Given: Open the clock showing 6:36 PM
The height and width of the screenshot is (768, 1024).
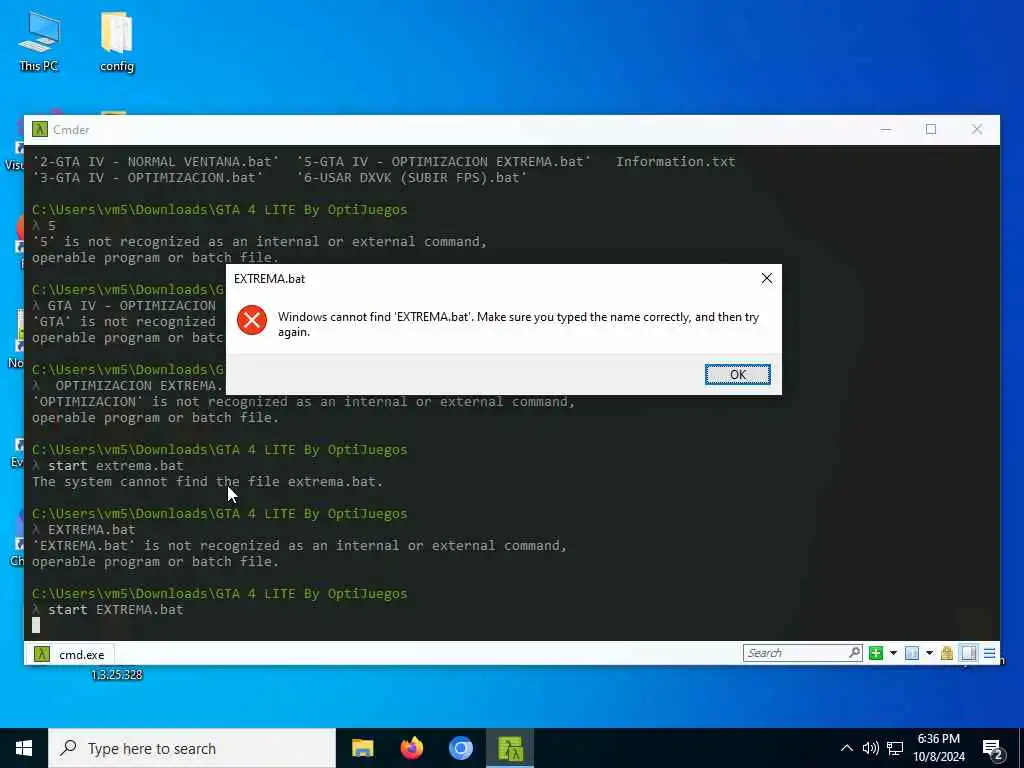Looking at the screenshot, I should [x=938, y=748].
